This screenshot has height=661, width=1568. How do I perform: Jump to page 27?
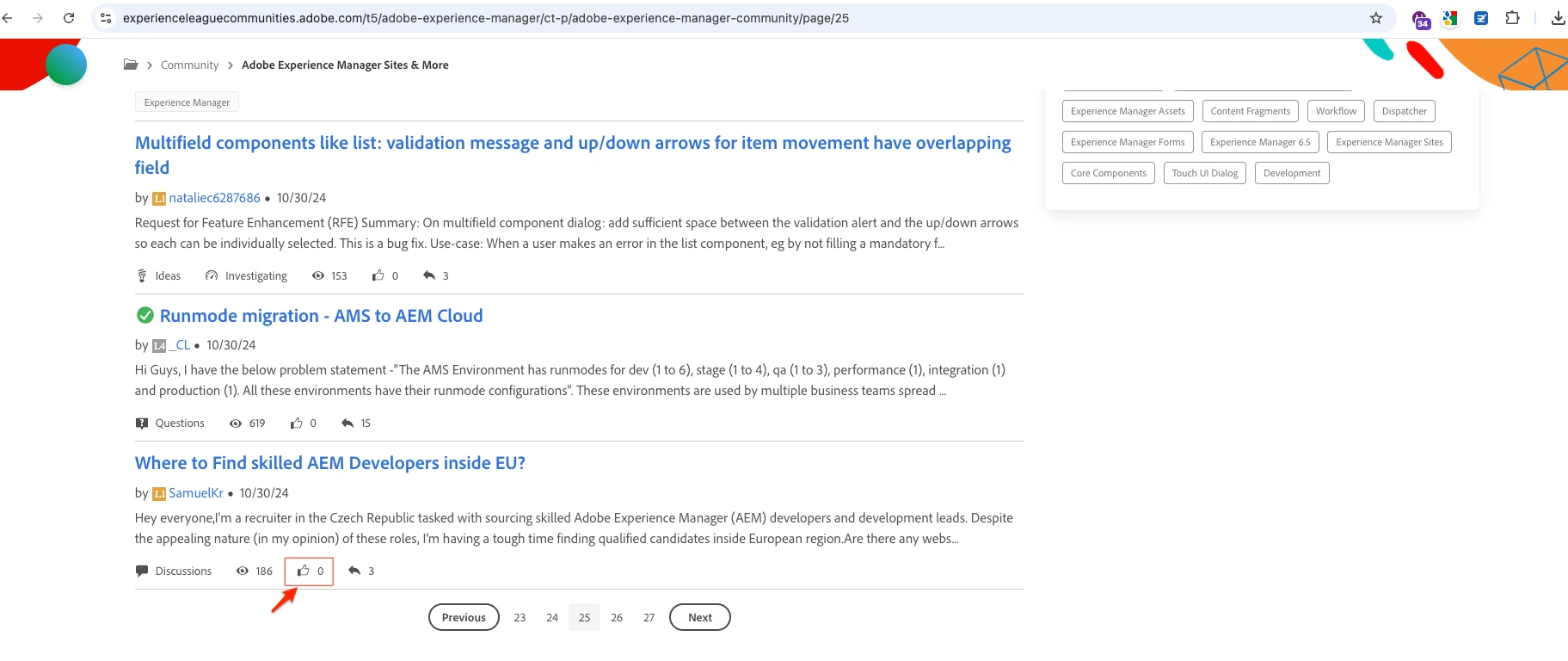[649, 617]
